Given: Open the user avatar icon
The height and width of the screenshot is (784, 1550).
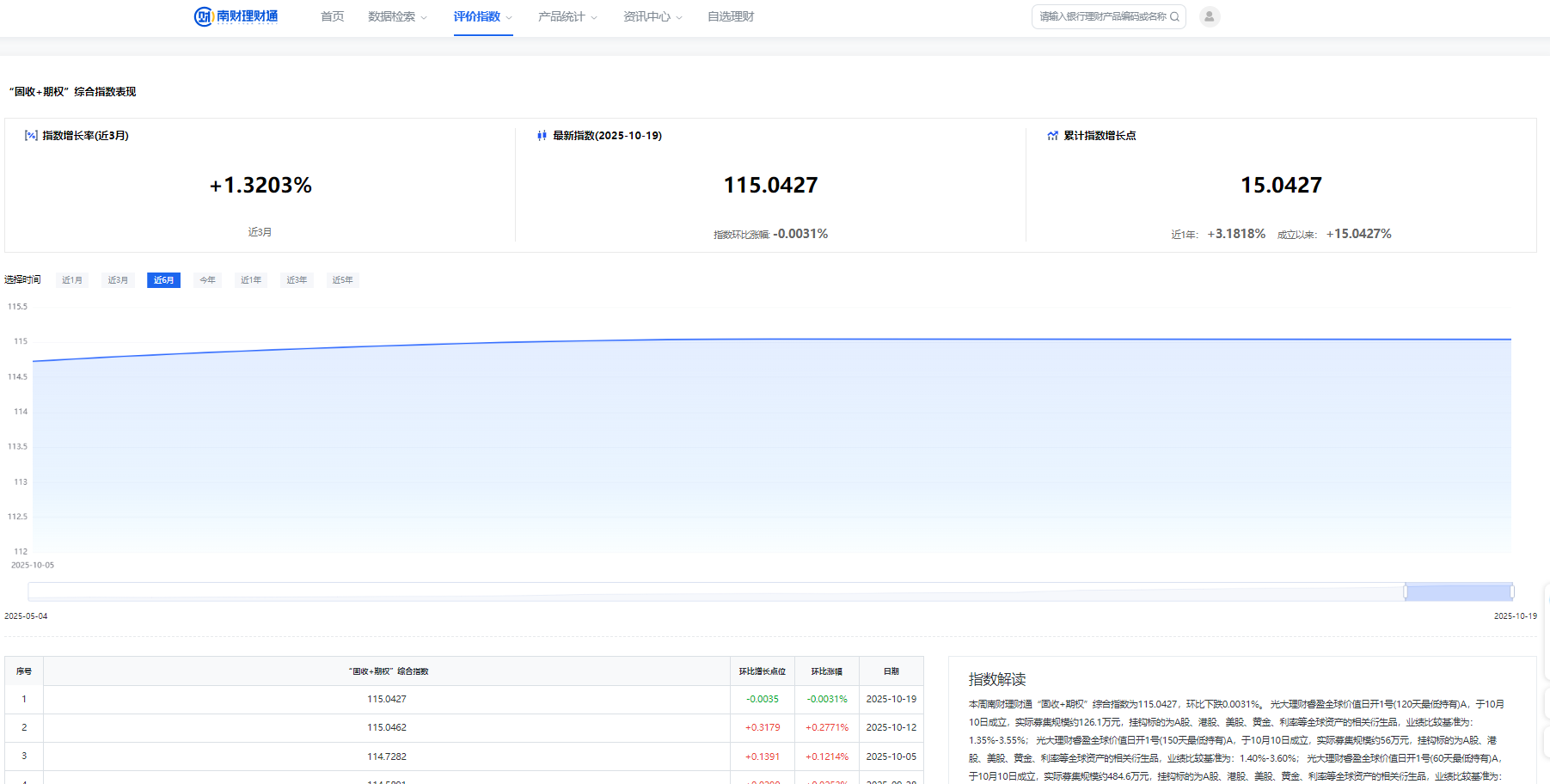Looking at the screenshot, I should 1210,16.
